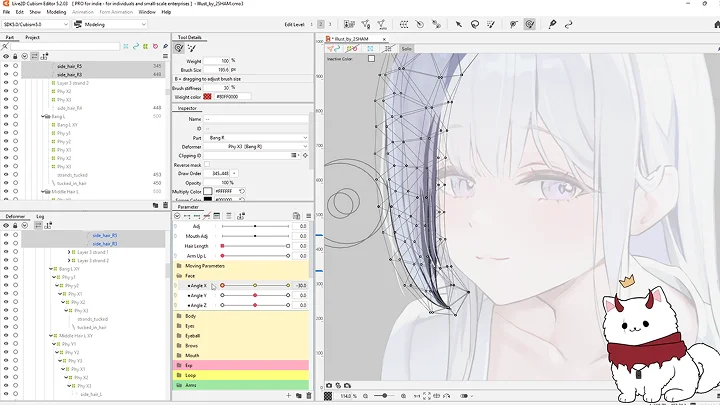Click the home icon at toolbar right

717,24
